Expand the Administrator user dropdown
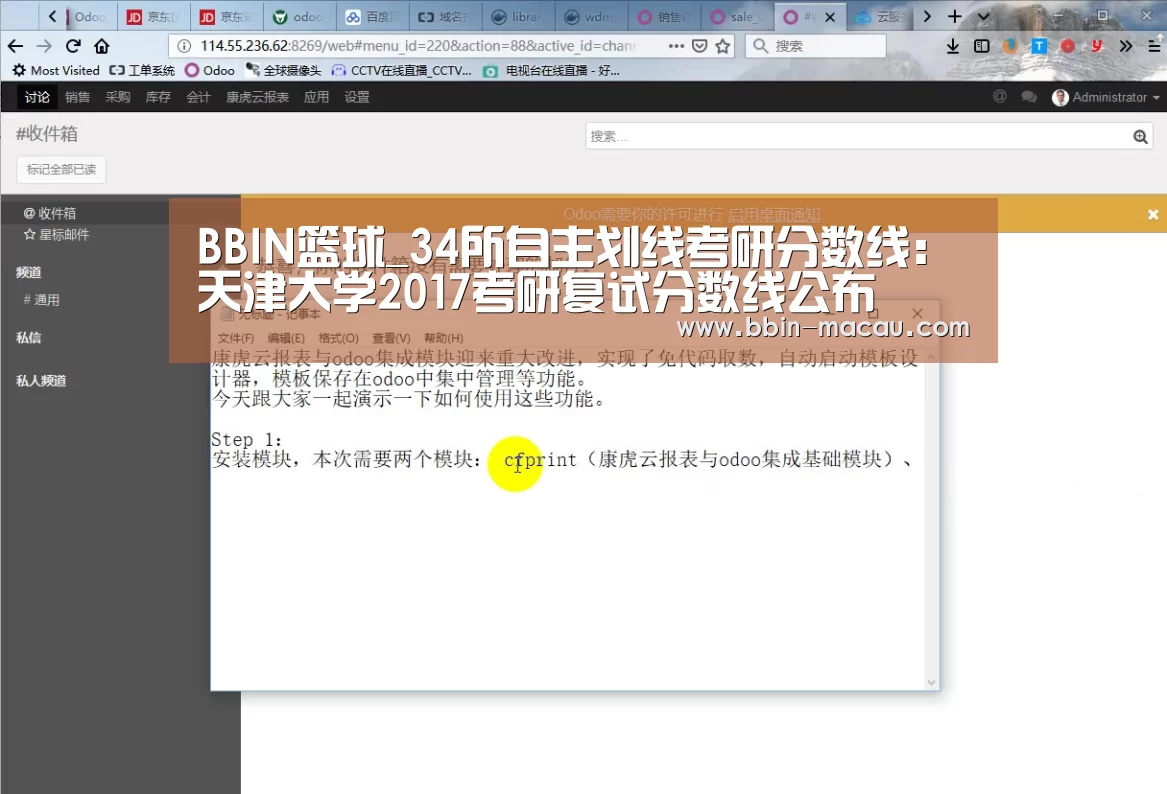The image size is (1167, 794). point(1106,97)
